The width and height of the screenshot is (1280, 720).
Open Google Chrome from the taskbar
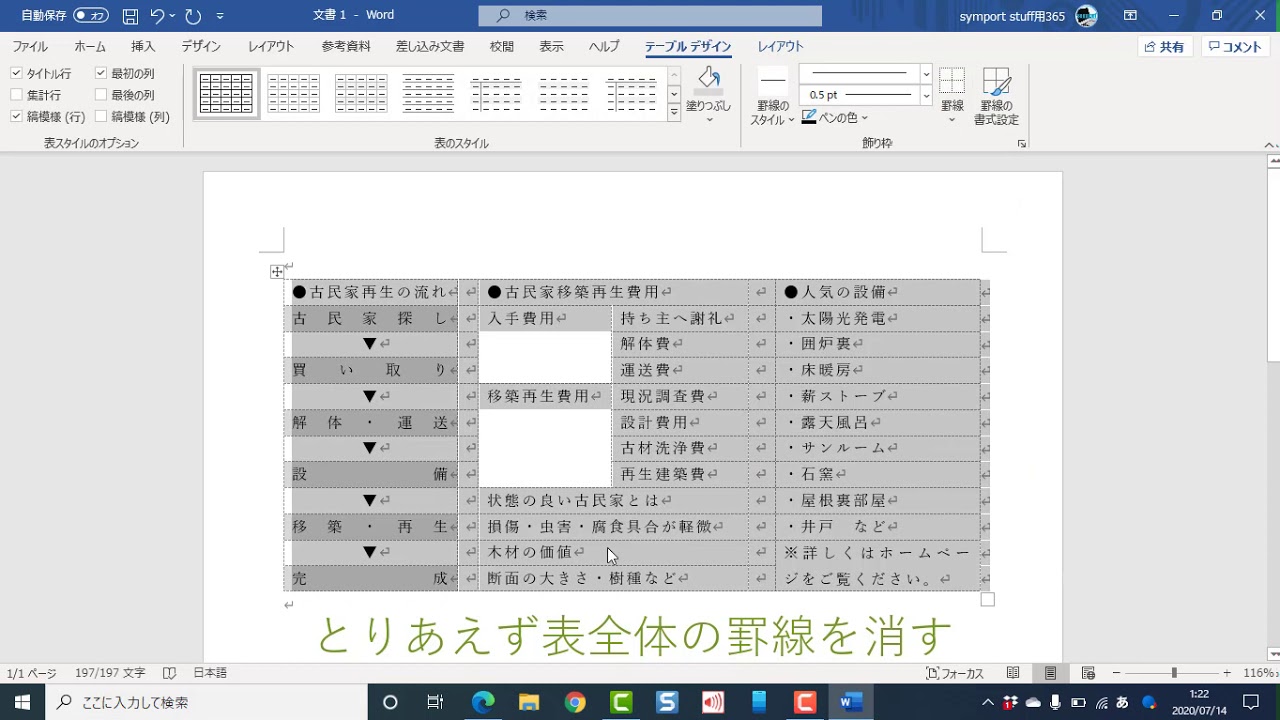coord(575,702)
